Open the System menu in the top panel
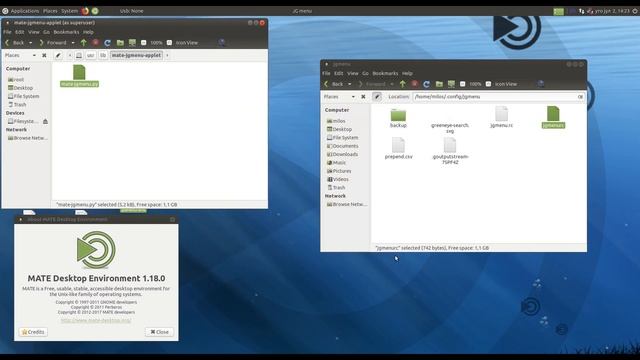The image size is (640, 360). (69, 11)
